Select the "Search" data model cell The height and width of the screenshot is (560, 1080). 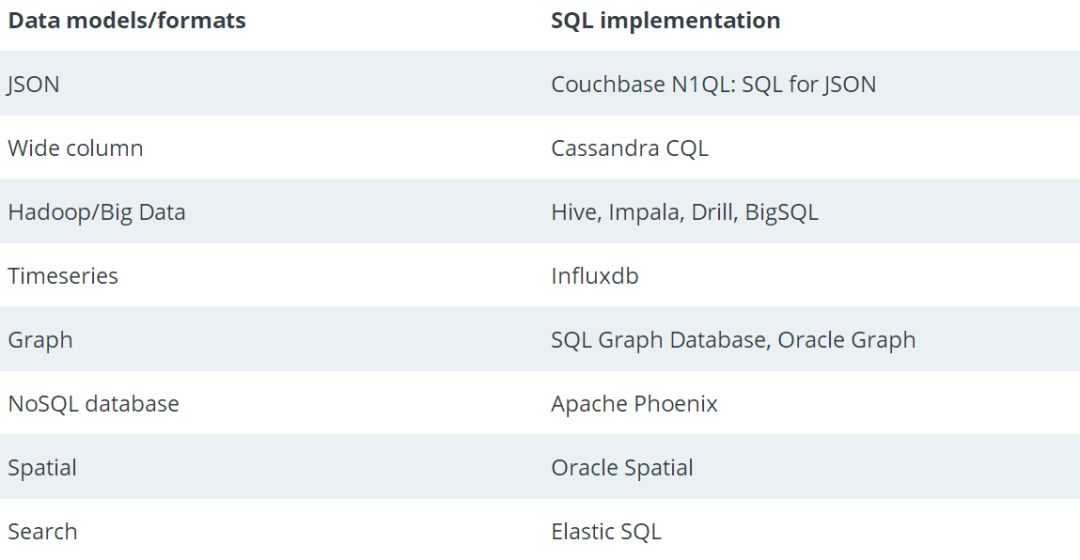point(42,532)
